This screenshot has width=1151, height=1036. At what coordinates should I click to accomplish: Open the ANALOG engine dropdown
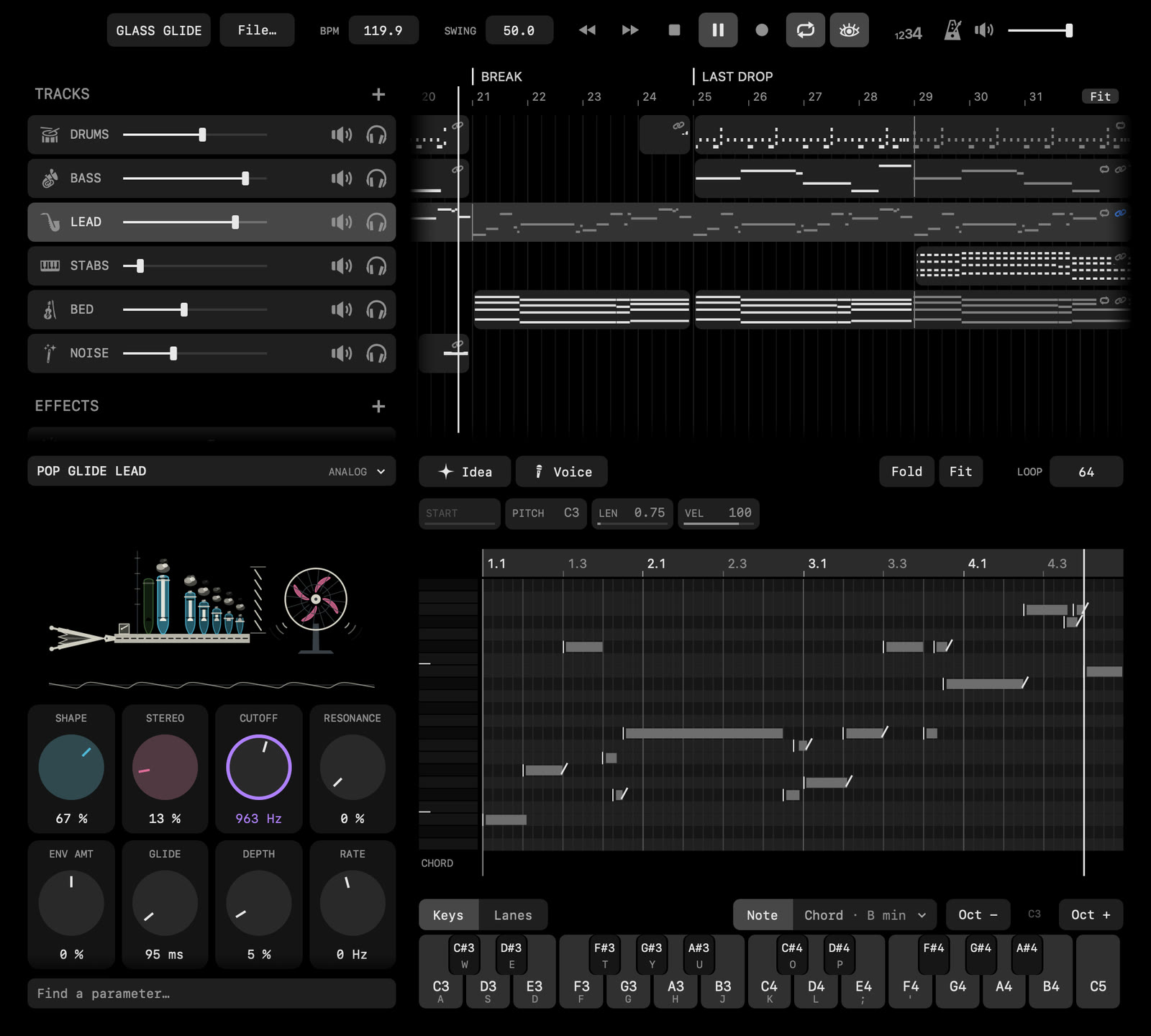(357, 472)
